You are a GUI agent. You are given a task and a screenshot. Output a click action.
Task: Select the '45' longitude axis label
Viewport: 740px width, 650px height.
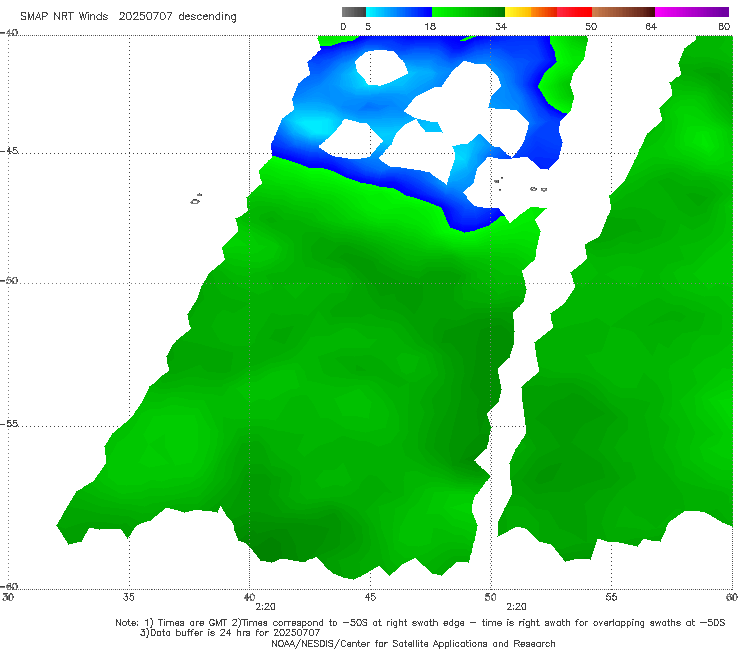pyautogui.click(x=370, y=597)
